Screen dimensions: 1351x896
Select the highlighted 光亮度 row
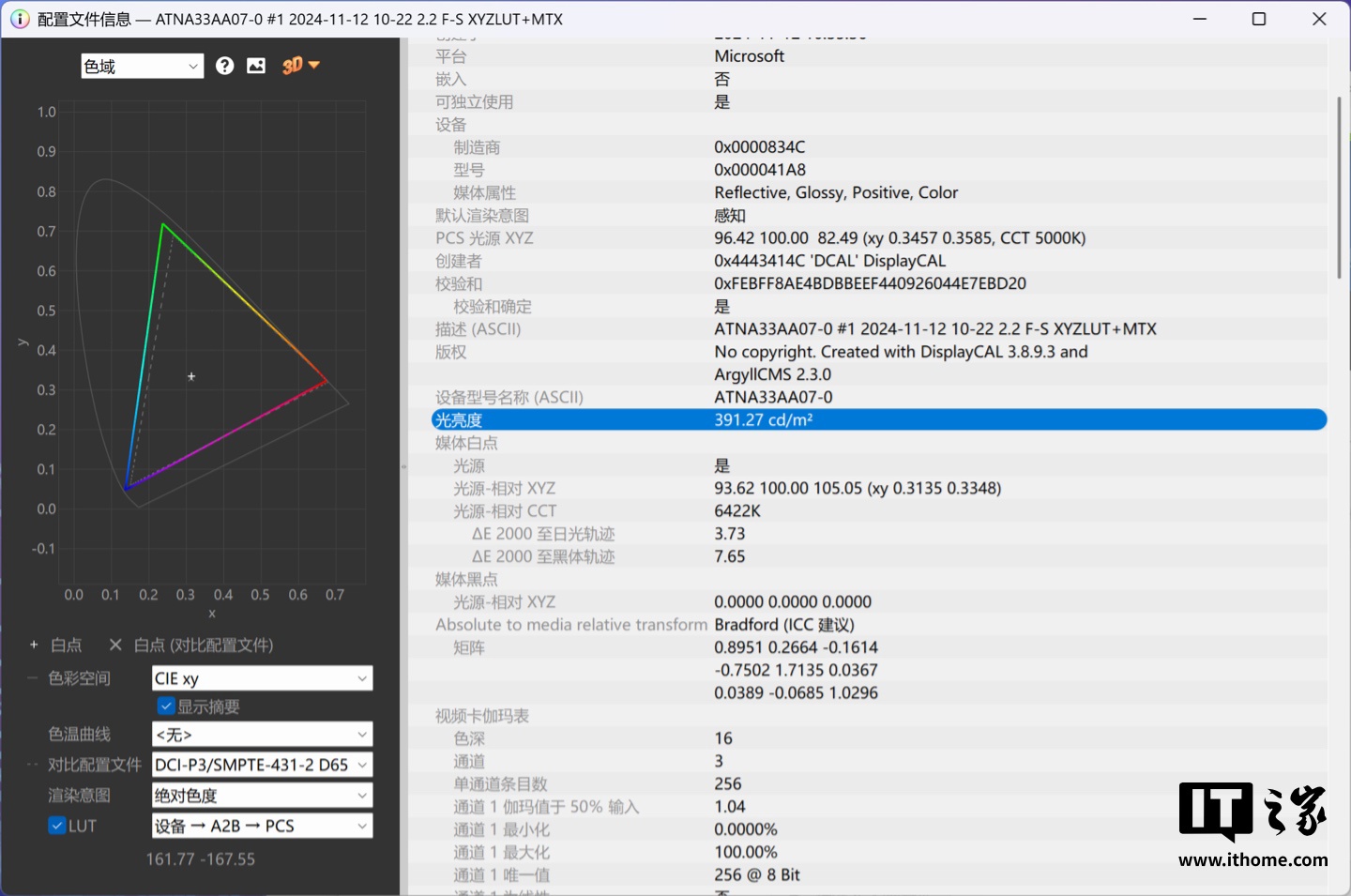pos(878,420)
